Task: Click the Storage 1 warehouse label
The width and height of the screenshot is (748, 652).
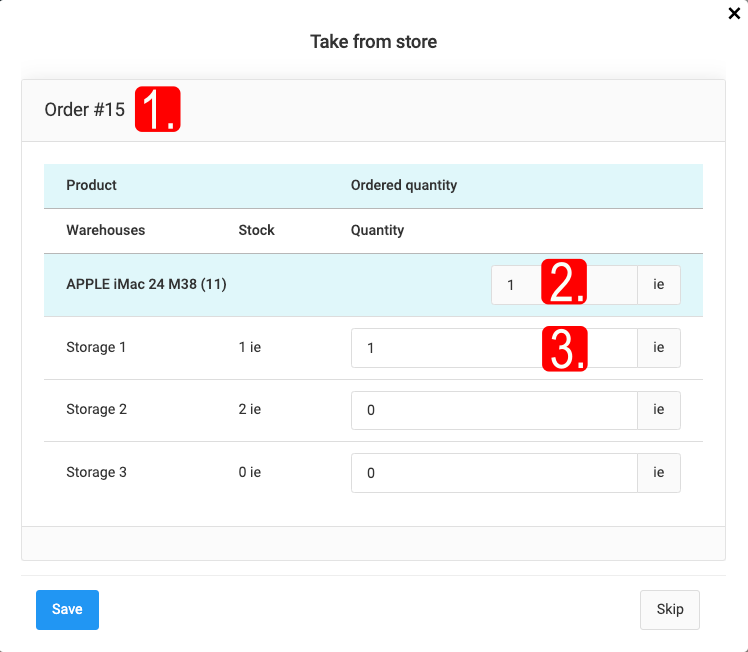Action: tap(96, 348)
